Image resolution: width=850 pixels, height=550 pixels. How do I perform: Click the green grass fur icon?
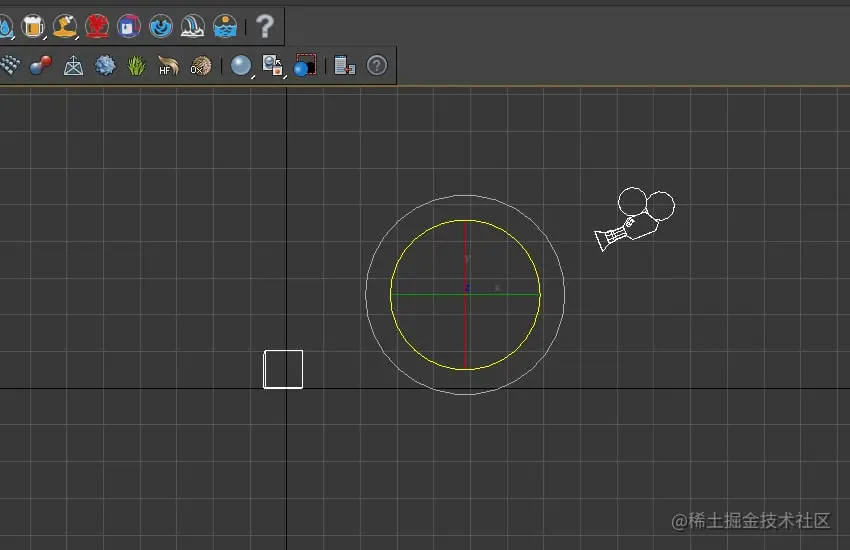pyautogui.click(x=137, y=66)
